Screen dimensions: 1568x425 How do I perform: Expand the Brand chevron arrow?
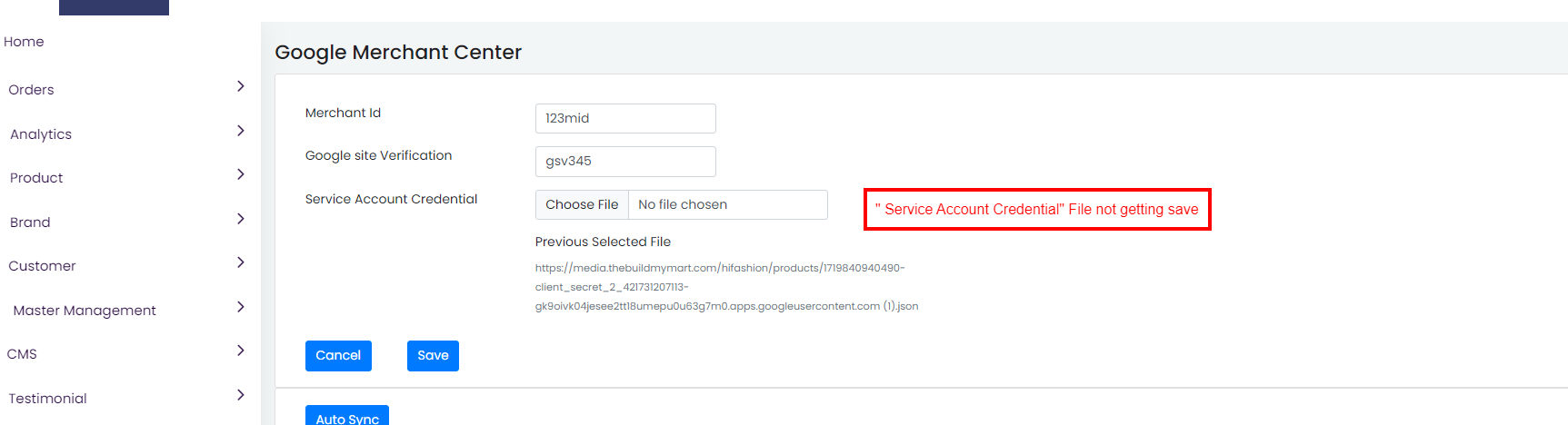click(241, 219)
